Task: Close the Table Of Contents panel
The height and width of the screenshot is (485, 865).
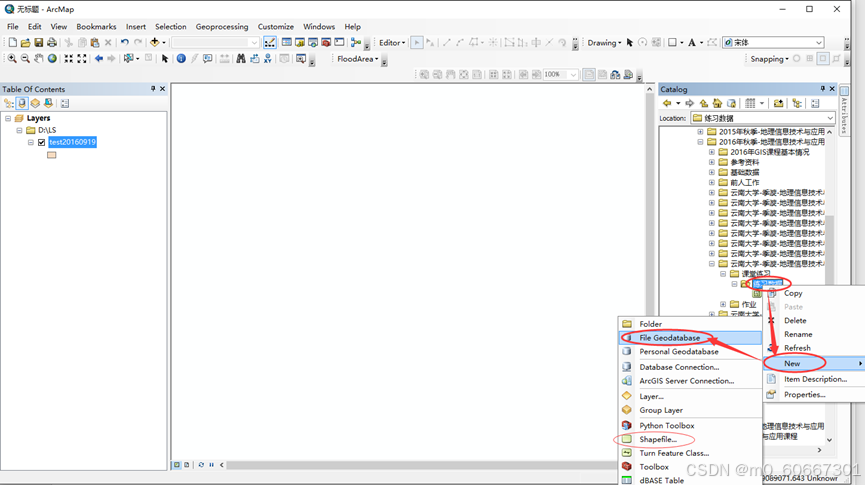Action: 162,88
